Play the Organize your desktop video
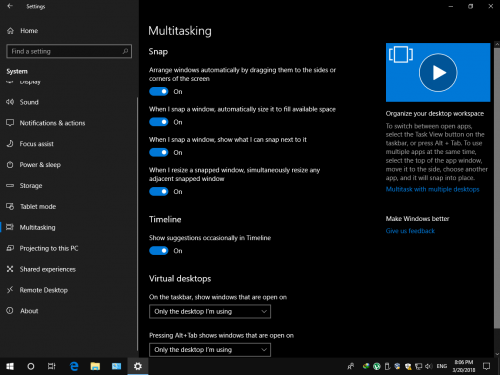 [438, 72]
